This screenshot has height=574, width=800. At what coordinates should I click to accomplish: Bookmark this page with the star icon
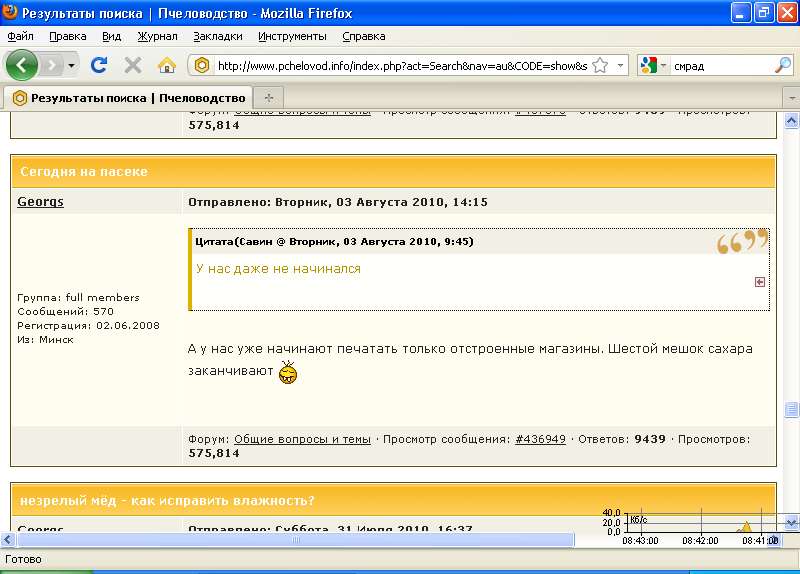pyautogui.click(x=600, y=65)
